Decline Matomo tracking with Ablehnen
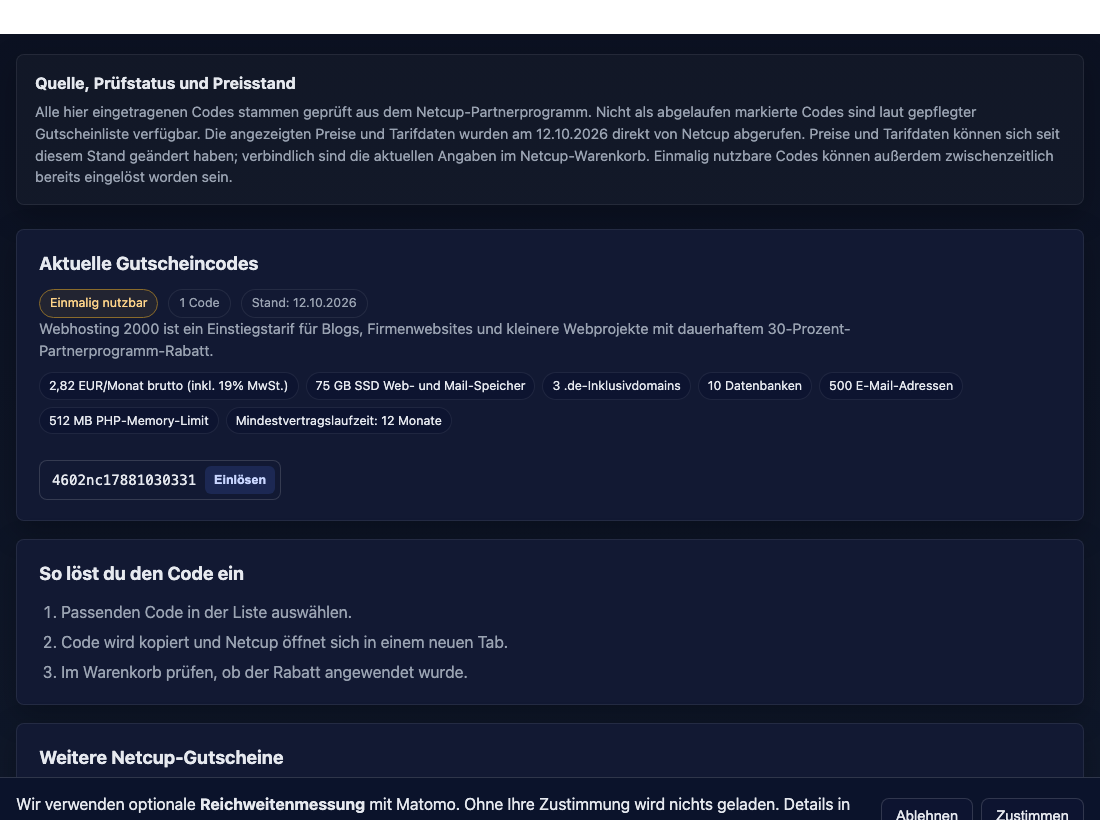The width and height of the screenshot is (1100, 820). (927, 810)
